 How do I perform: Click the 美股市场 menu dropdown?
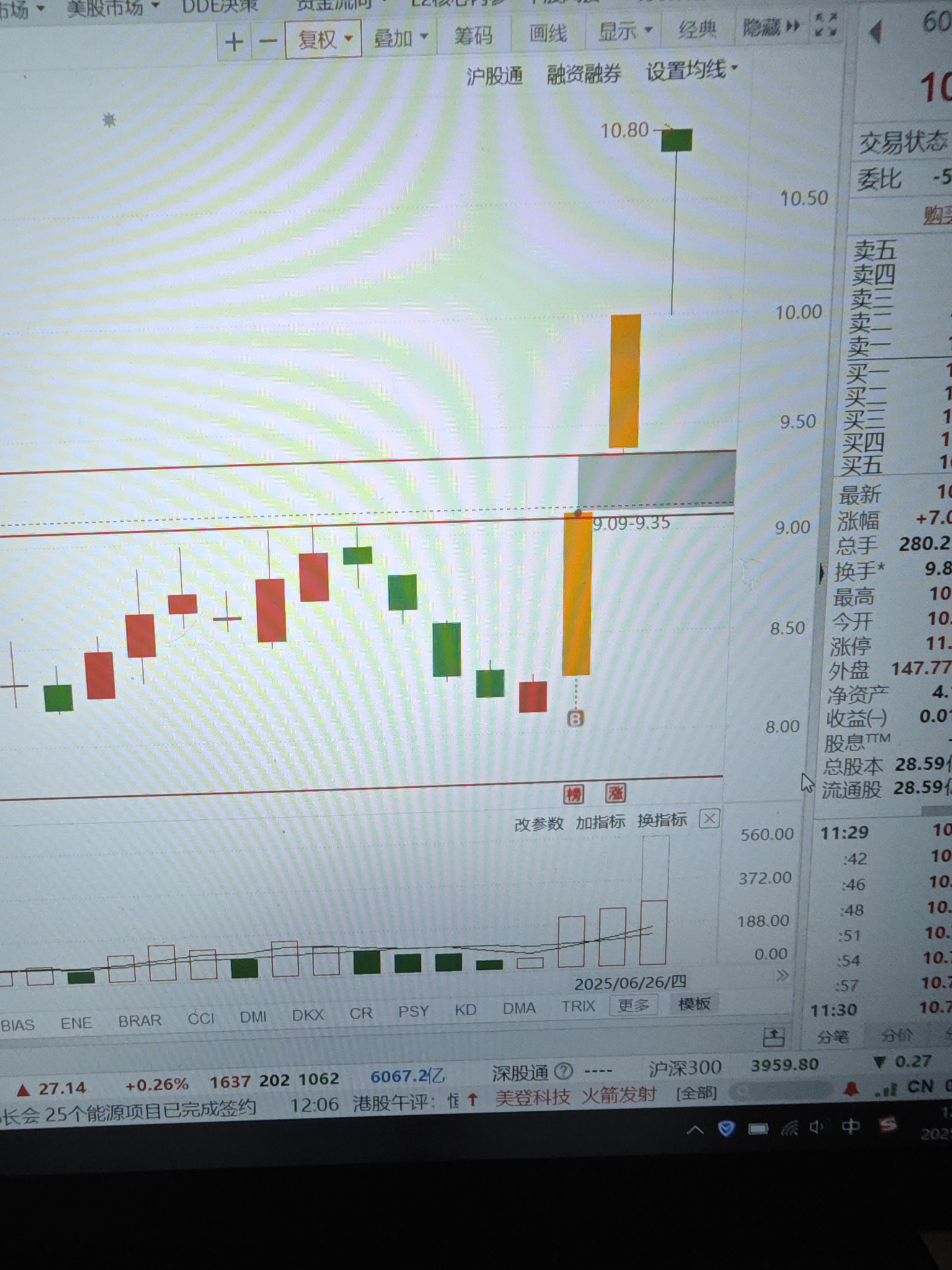(x=112, y=7)
